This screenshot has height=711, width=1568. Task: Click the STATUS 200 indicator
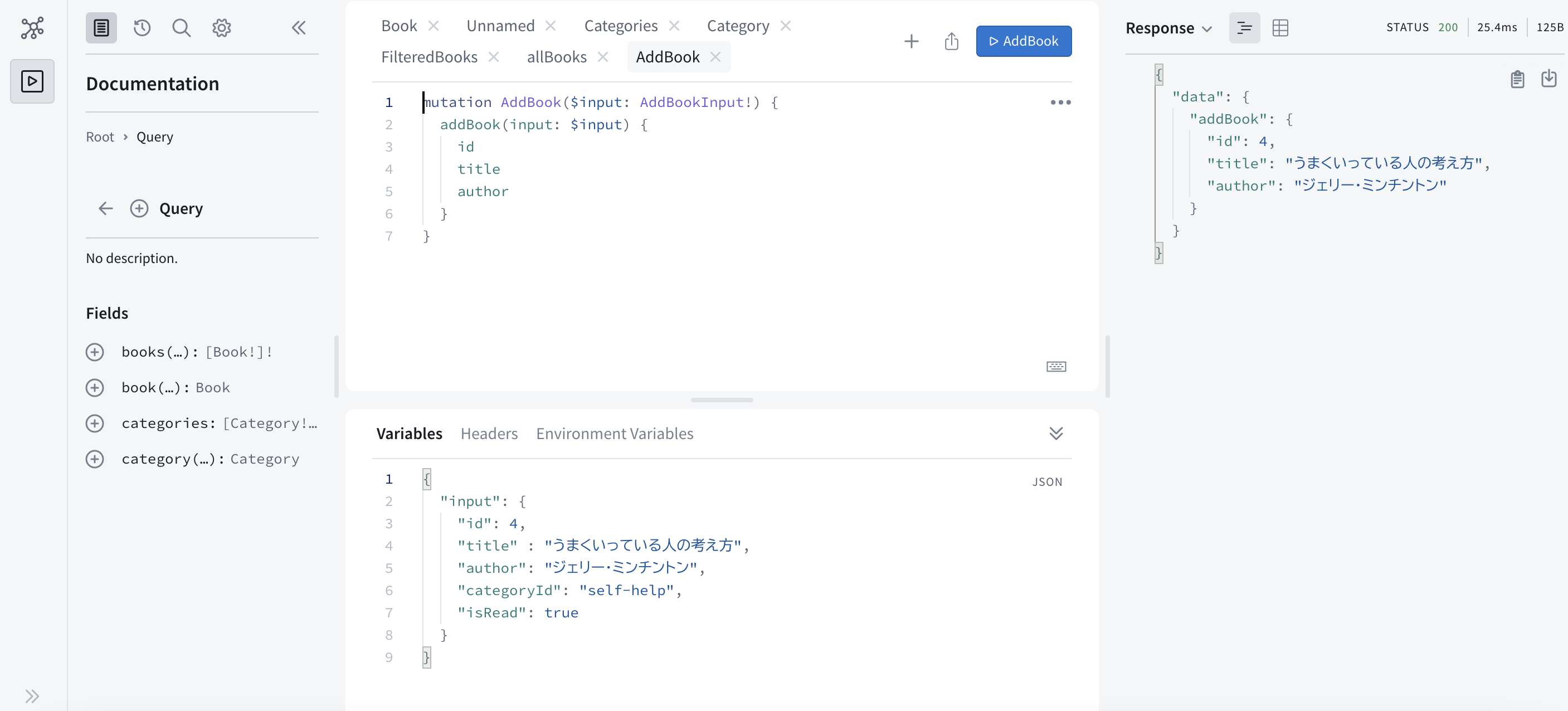point(1422,27)
